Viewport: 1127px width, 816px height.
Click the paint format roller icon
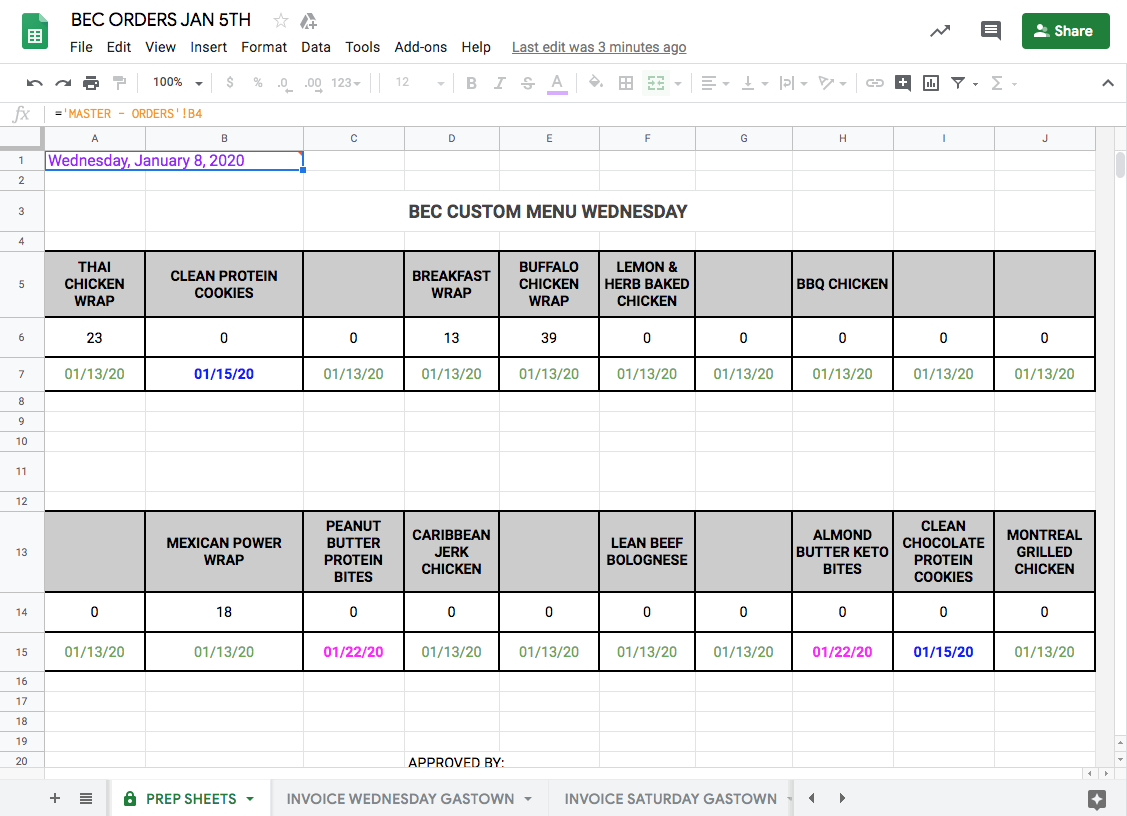[x=120, y=83]
